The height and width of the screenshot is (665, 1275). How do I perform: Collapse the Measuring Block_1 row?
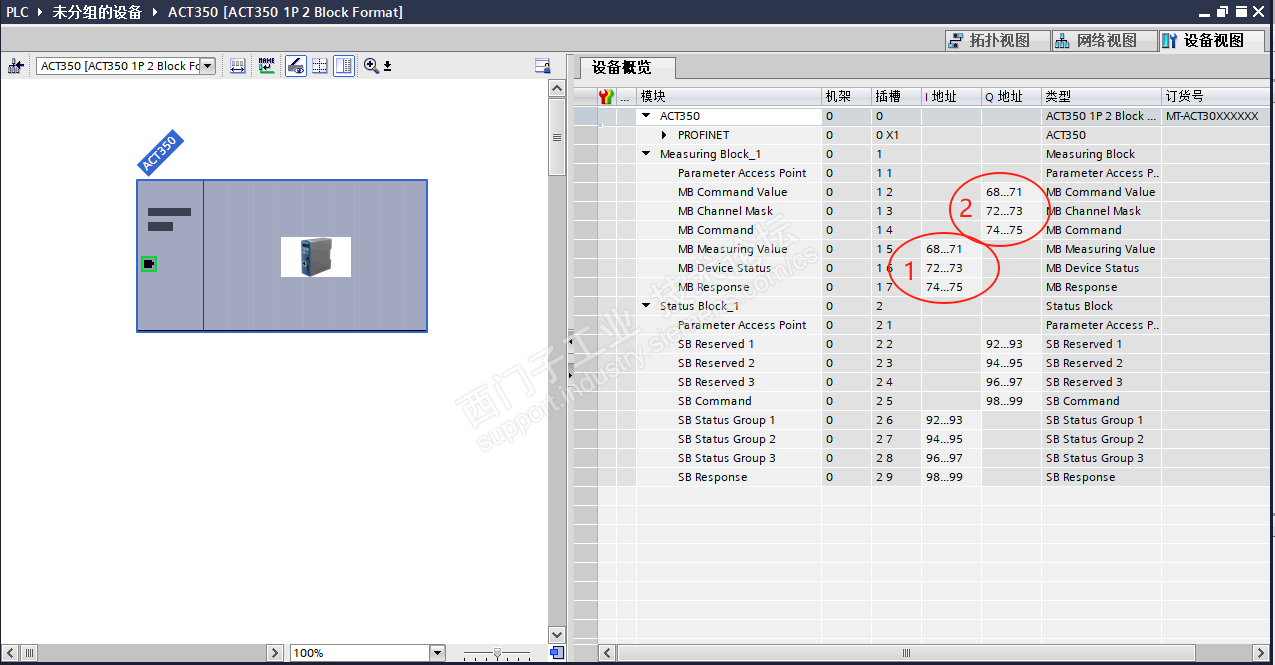point(646,154)
